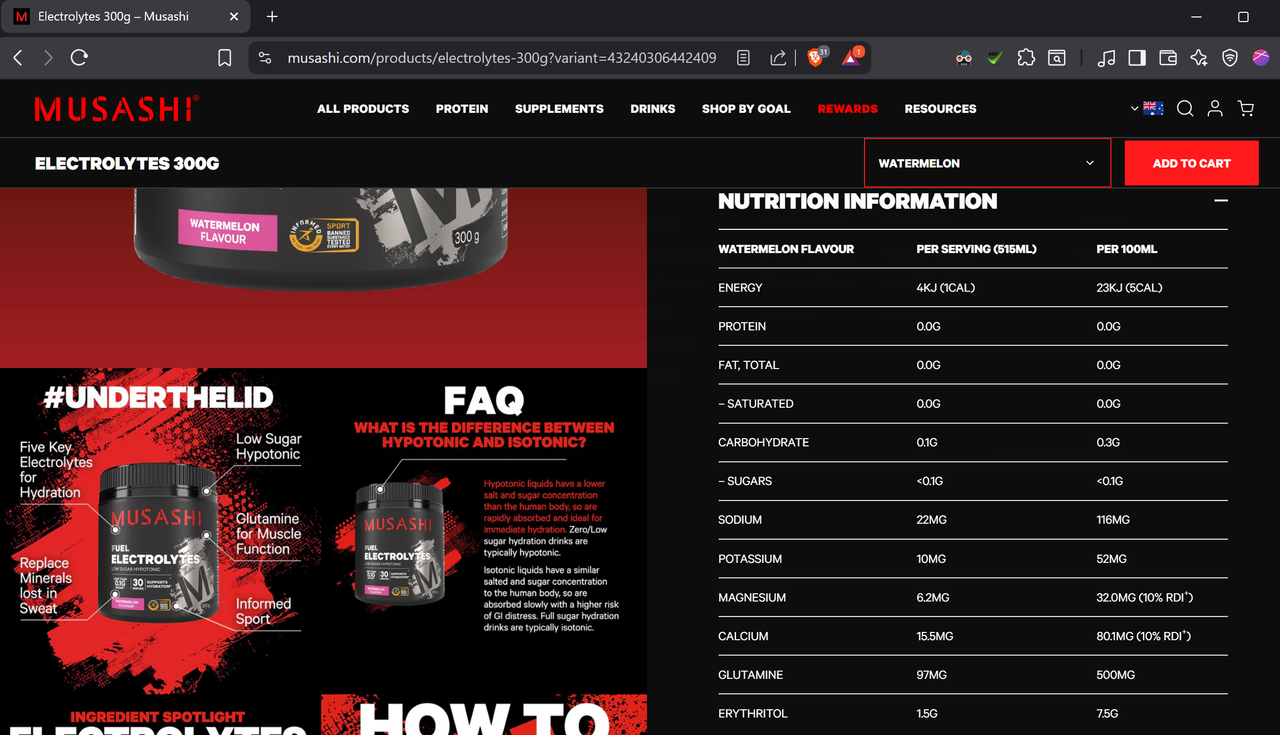
Task: Click the address bar URL
Action: pyautogui.click(x=502, y=58)
